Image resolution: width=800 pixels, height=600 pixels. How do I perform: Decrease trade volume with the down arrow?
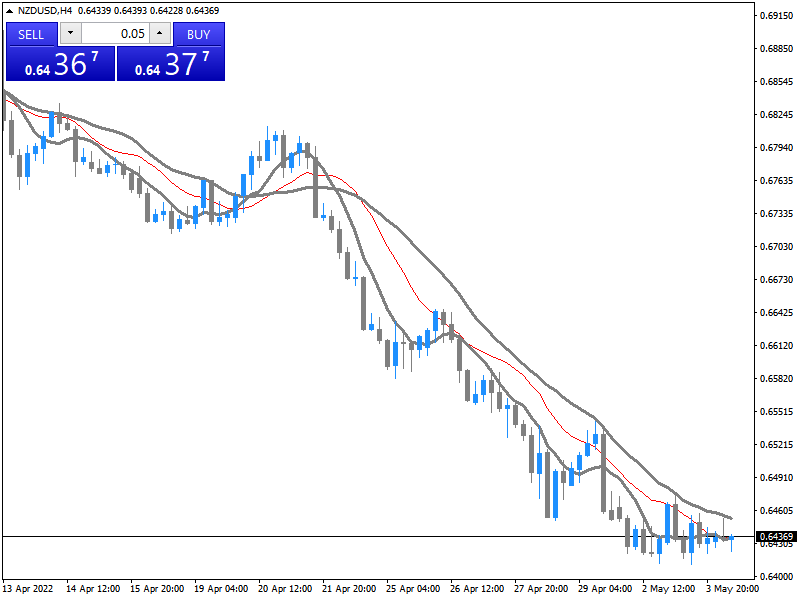pyautogui.click(x=70, y=34)
